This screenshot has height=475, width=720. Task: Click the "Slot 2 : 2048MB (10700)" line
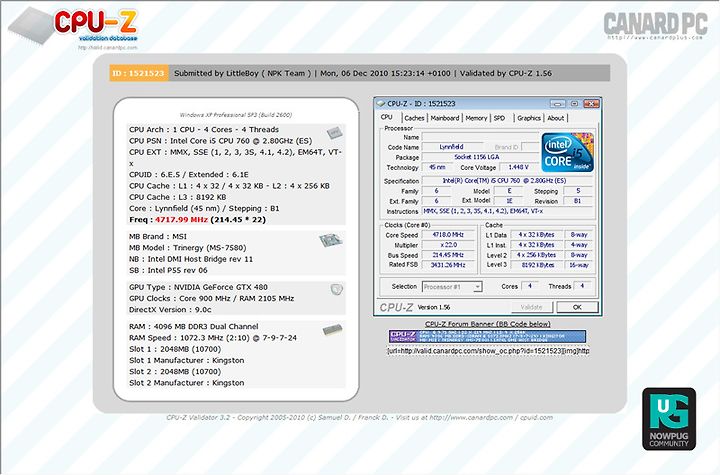click(175, 372)
